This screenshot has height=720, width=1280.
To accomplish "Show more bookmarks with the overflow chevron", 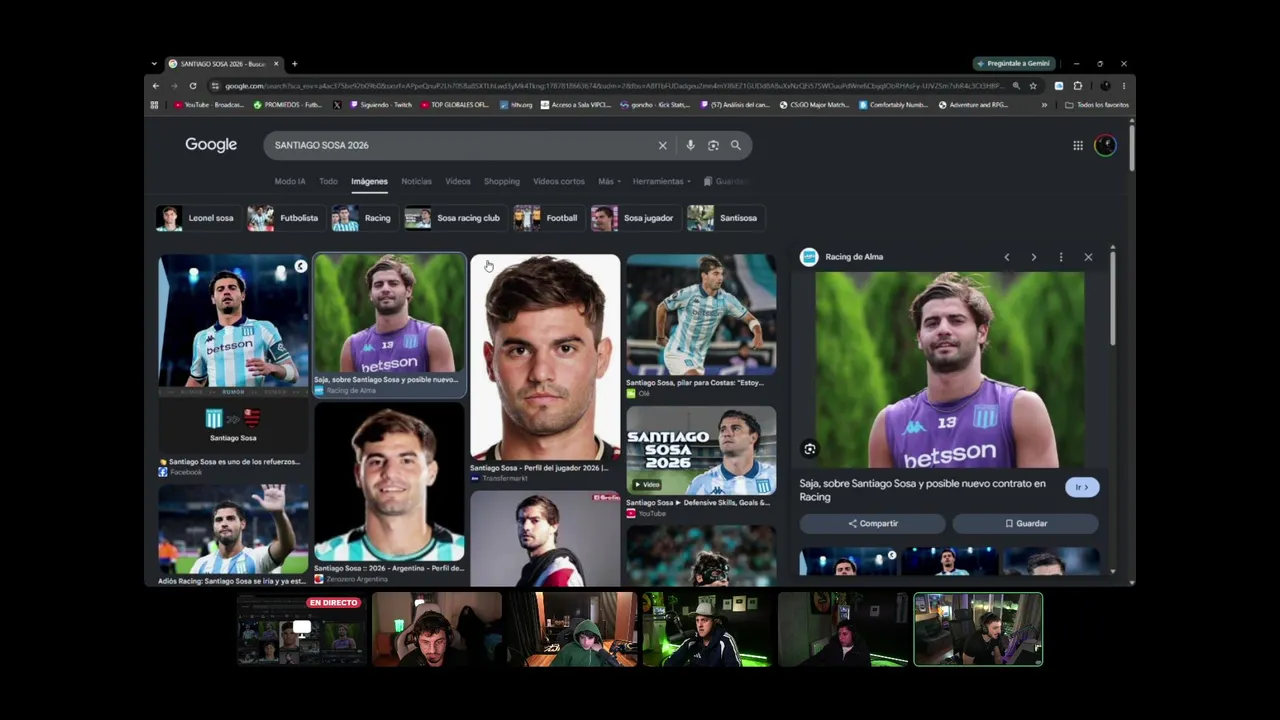I will [x=1044, y=105].
